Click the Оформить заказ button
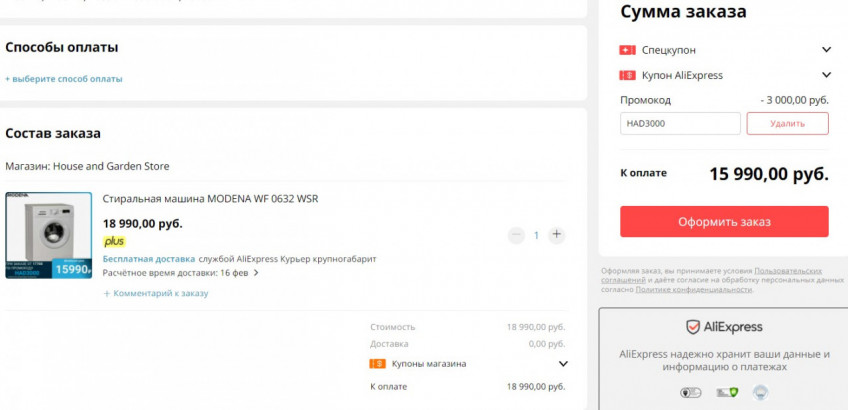This screenshot has height=410, width=848. click(724, 222)
